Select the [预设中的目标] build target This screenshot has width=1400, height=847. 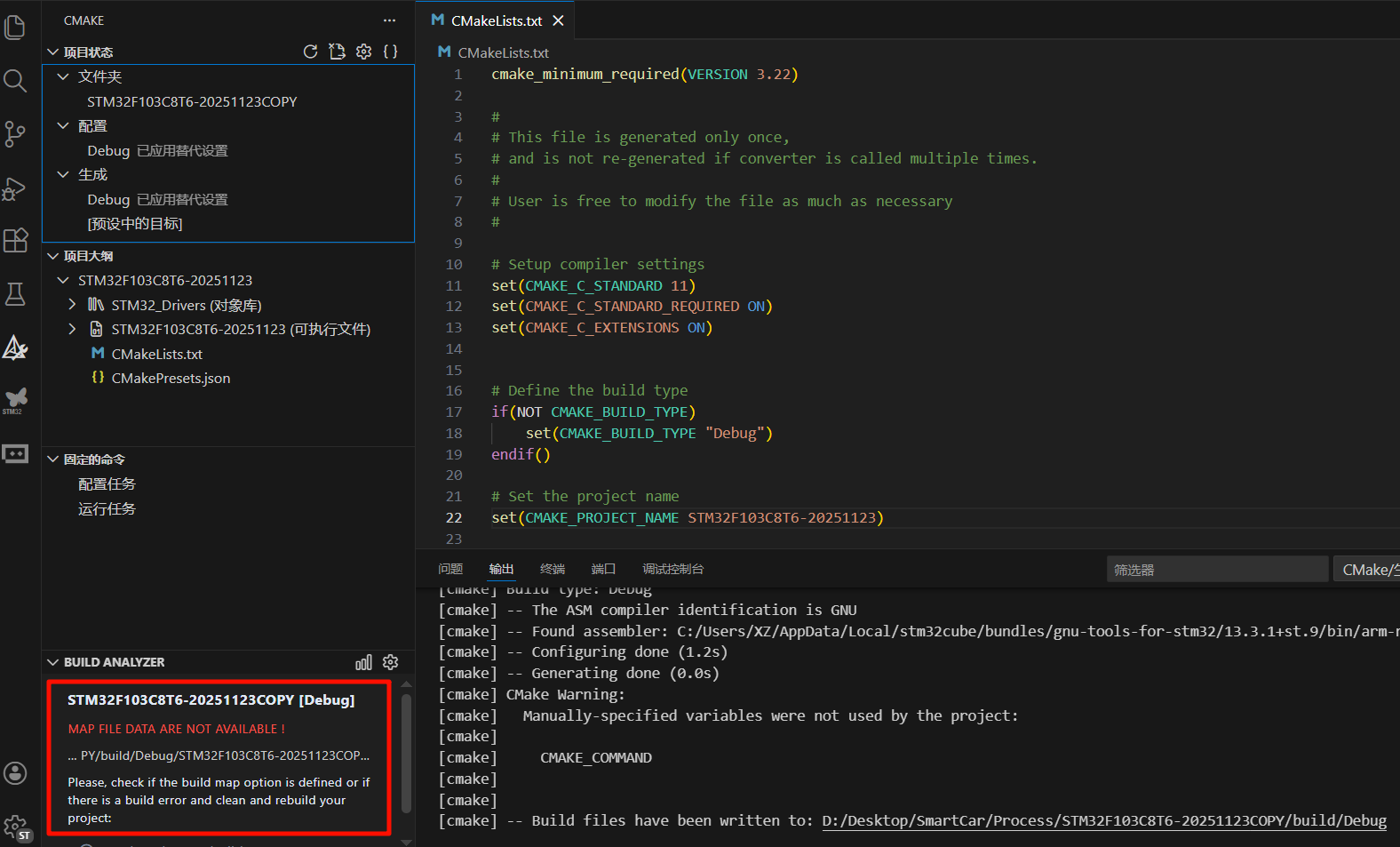pyautogui.click(x=135, y=224)
